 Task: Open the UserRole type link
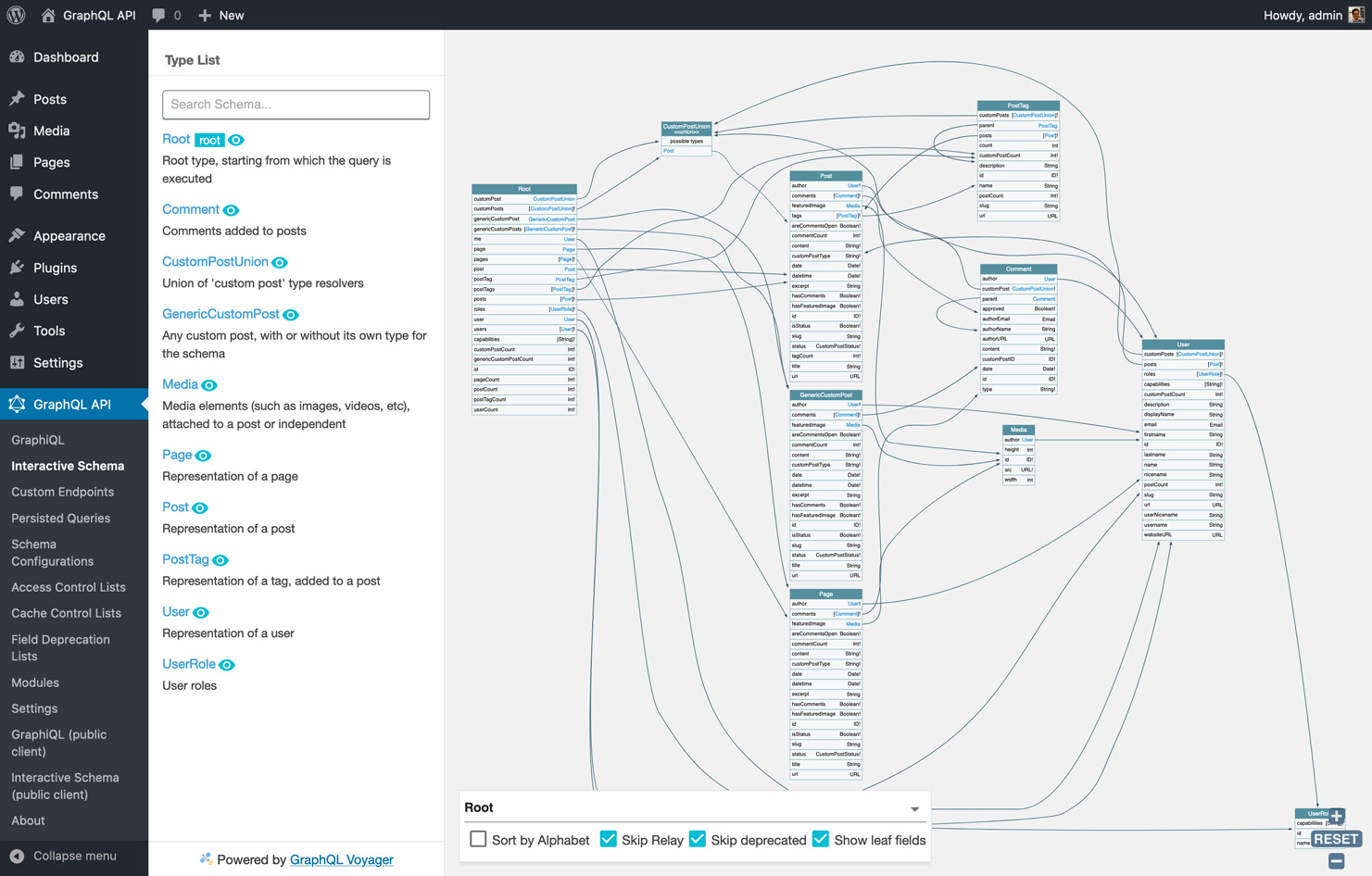189,664
